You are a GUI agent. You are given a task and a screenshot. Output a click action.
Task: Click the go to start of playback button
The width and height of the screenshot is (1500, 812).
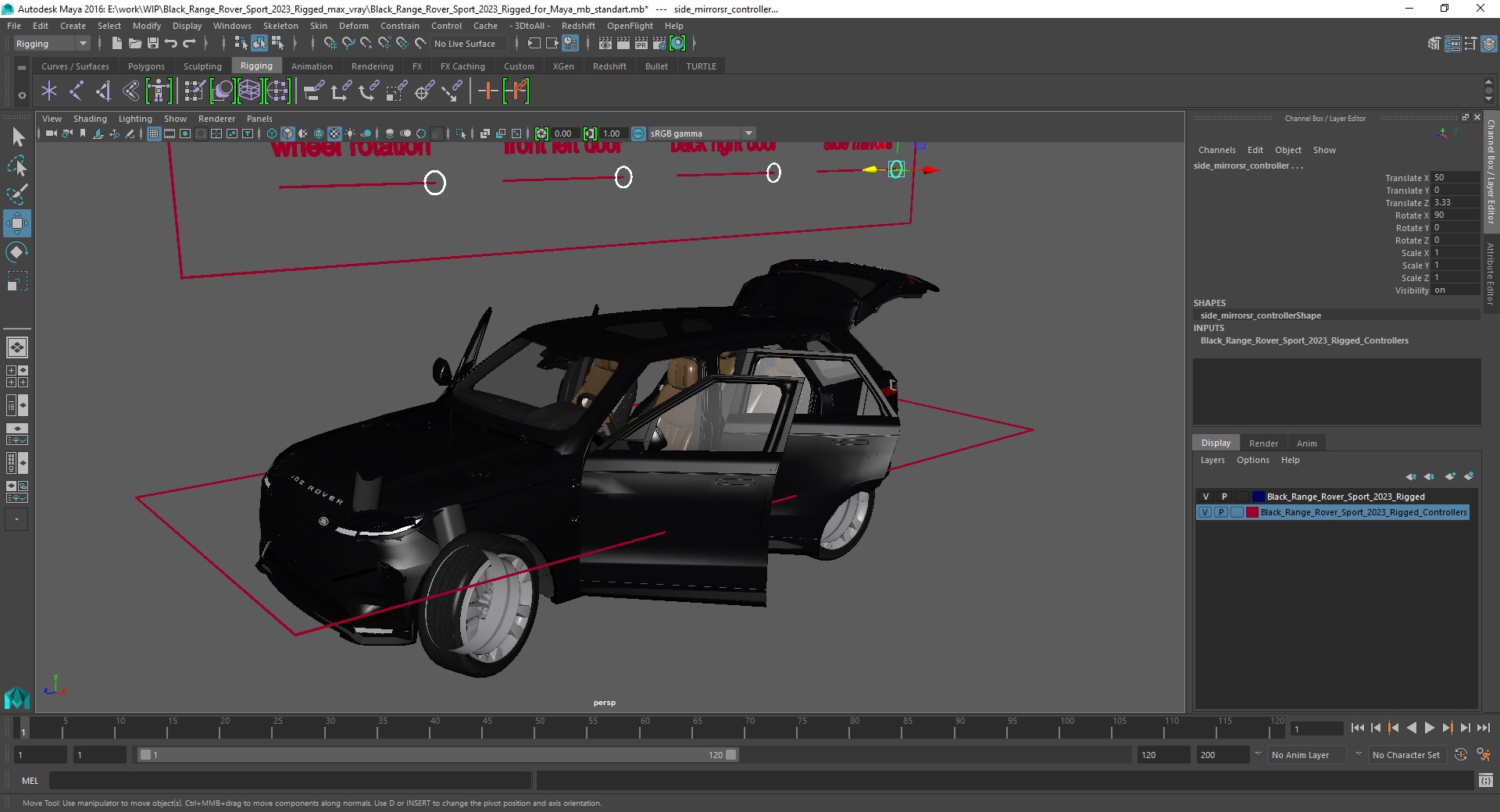(1358, 728)
